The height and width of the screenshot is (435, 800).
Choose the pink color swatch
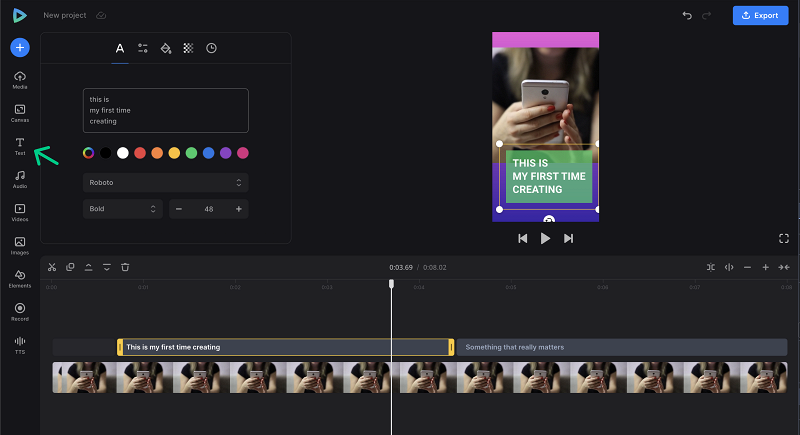[x=243, y=153]
